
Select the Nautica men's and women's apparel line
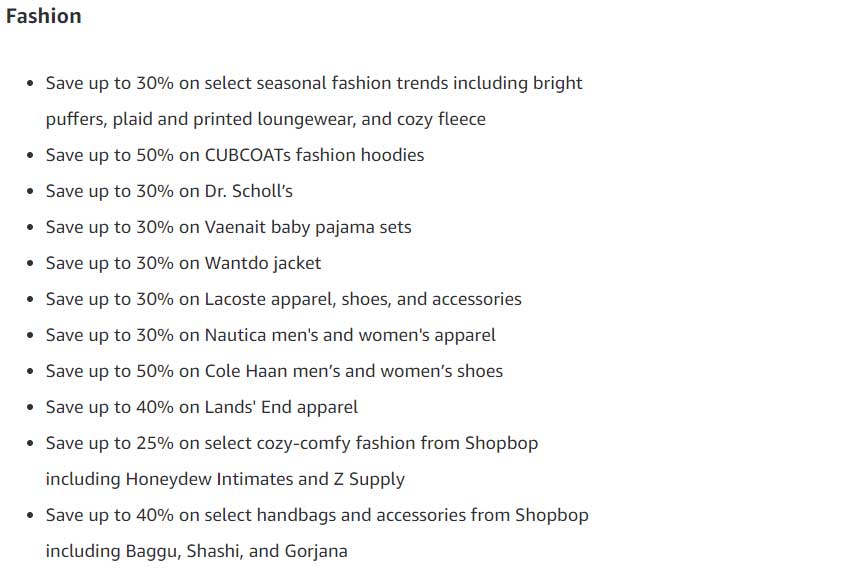(x=271, y=336)
